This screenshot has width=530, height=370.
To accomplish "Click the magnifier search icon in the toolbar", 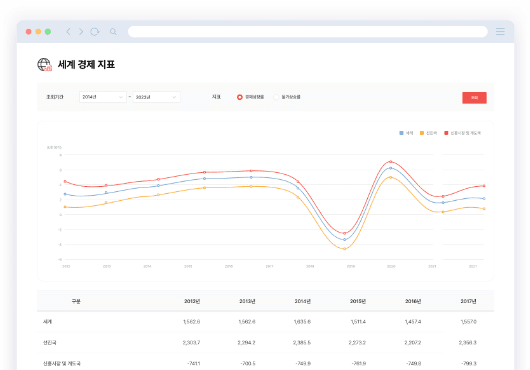I will tap(113, 31).
